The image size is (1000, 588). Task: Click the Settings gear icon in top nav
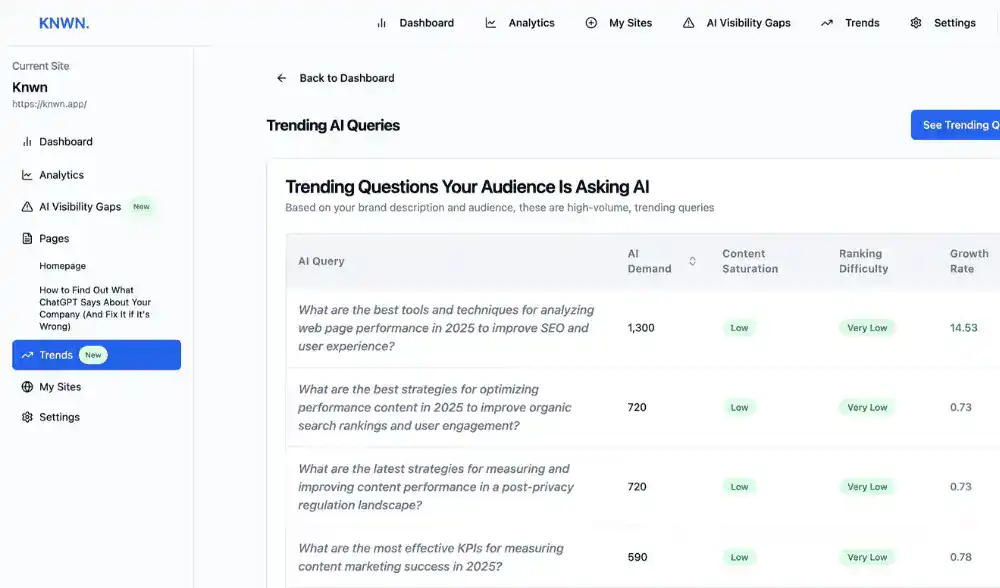click(x=916, y=23)
